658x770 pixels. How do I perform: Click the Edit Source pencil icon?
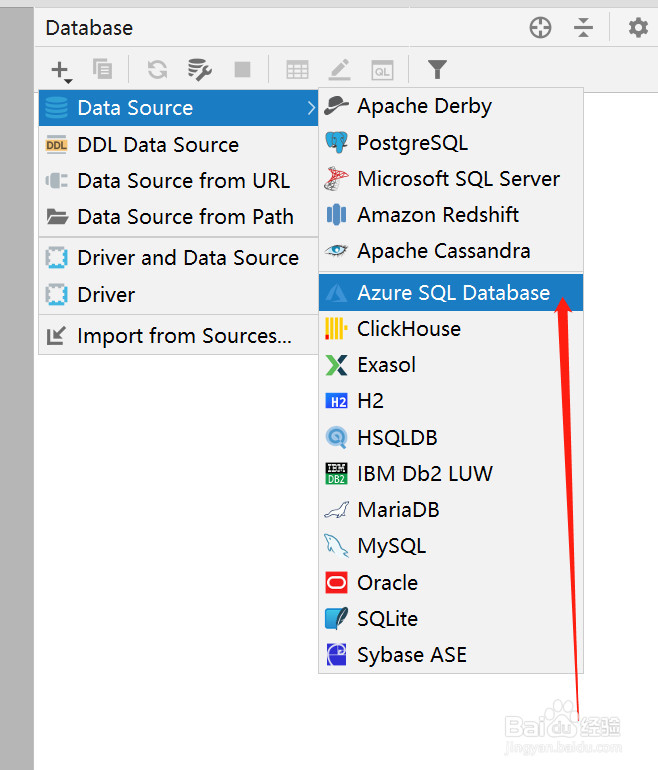(339, 69)
